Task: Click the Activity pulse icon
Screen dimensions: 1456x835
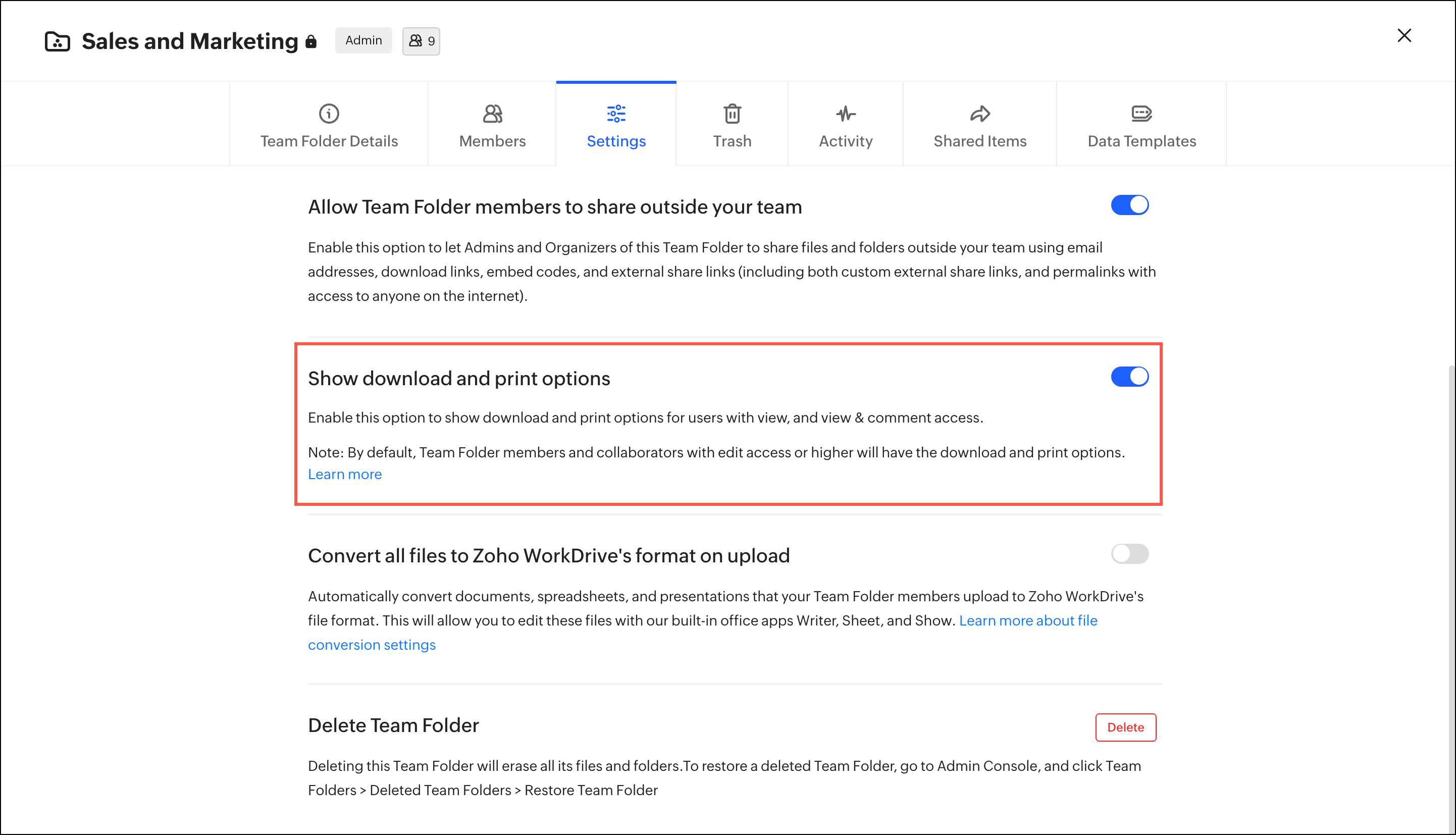Action: pos(845,114)
